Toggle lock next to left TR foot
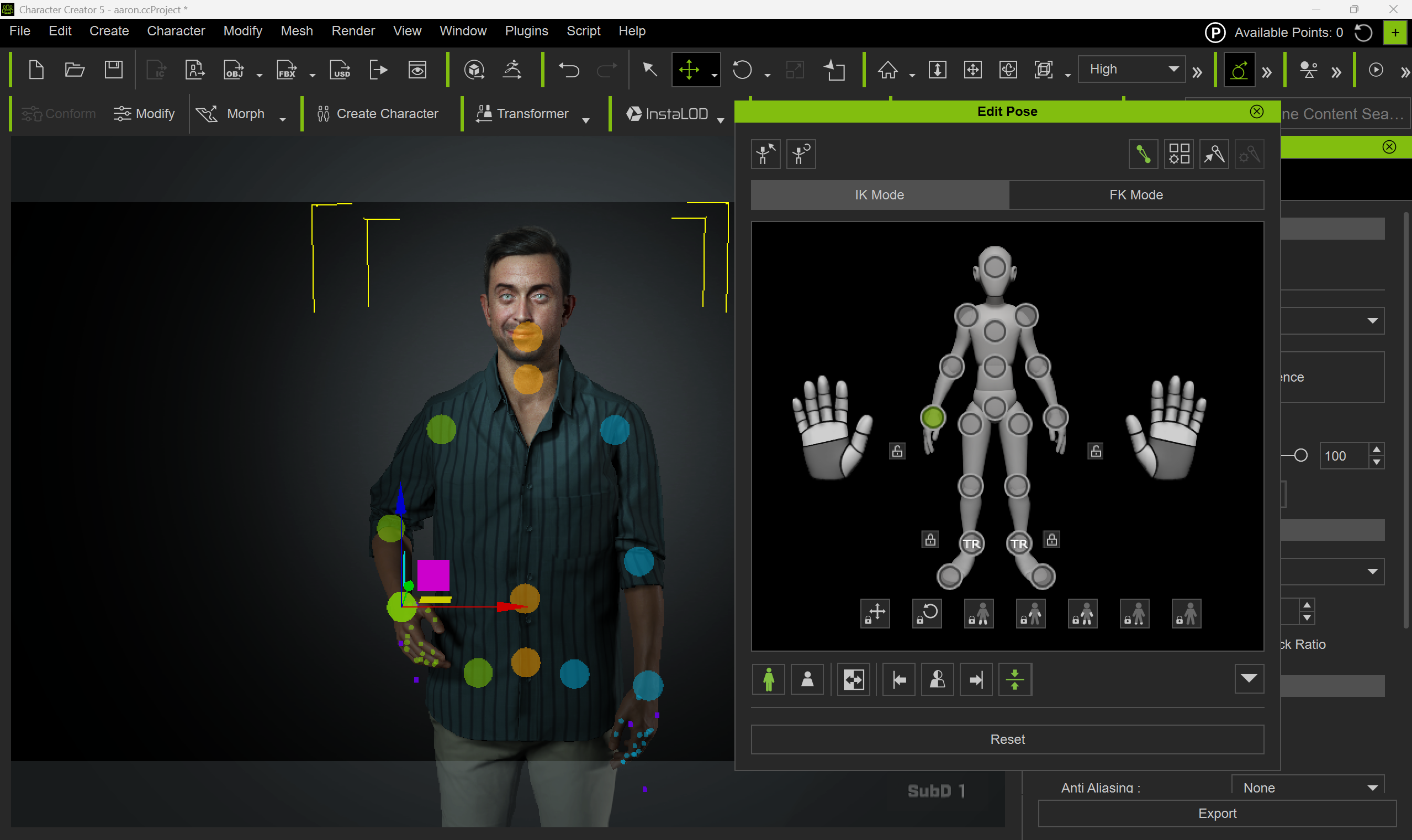 pos(930,540)
